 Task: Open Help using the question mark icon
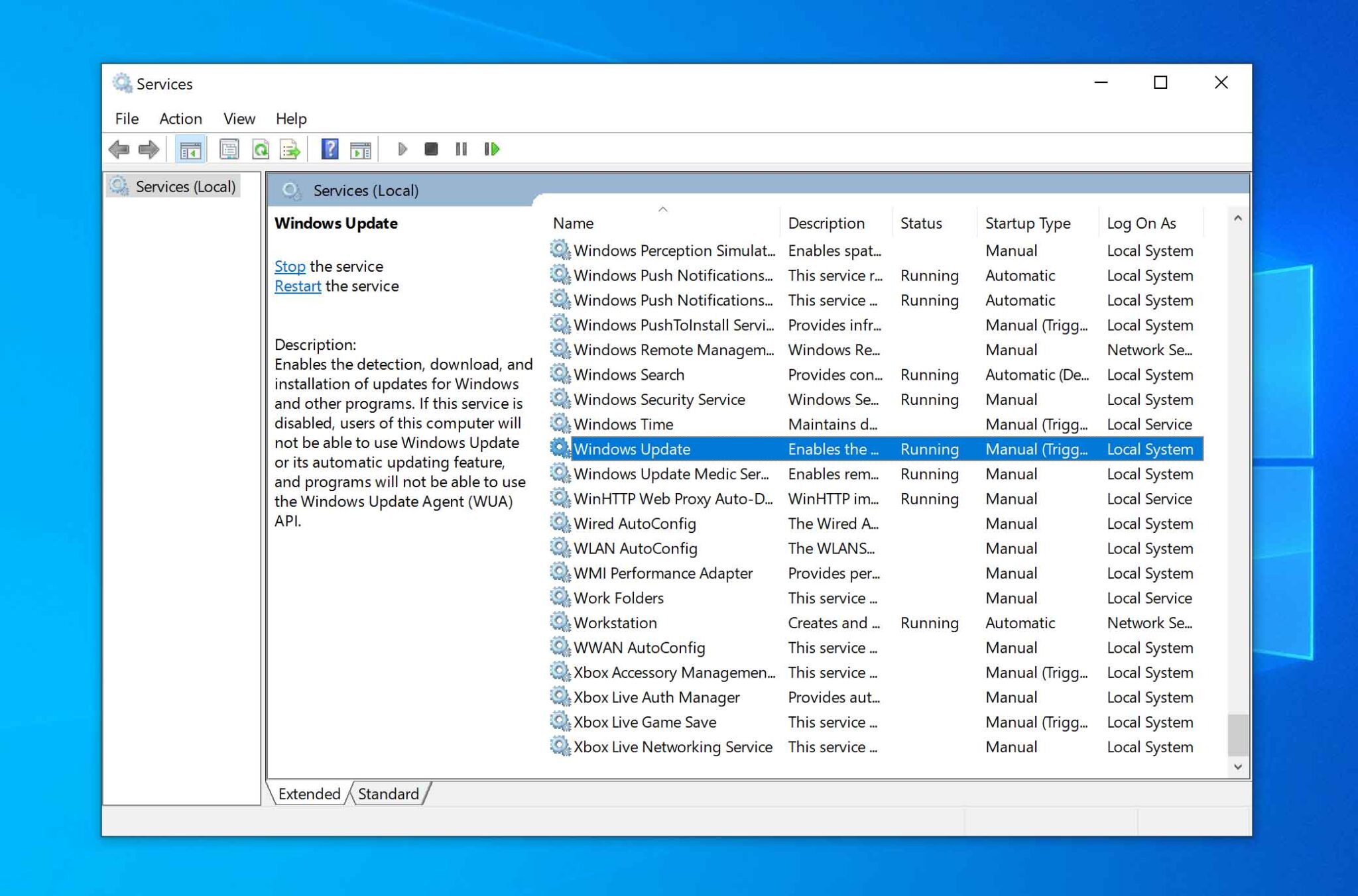pyautogui.click(x=329, y=148)
